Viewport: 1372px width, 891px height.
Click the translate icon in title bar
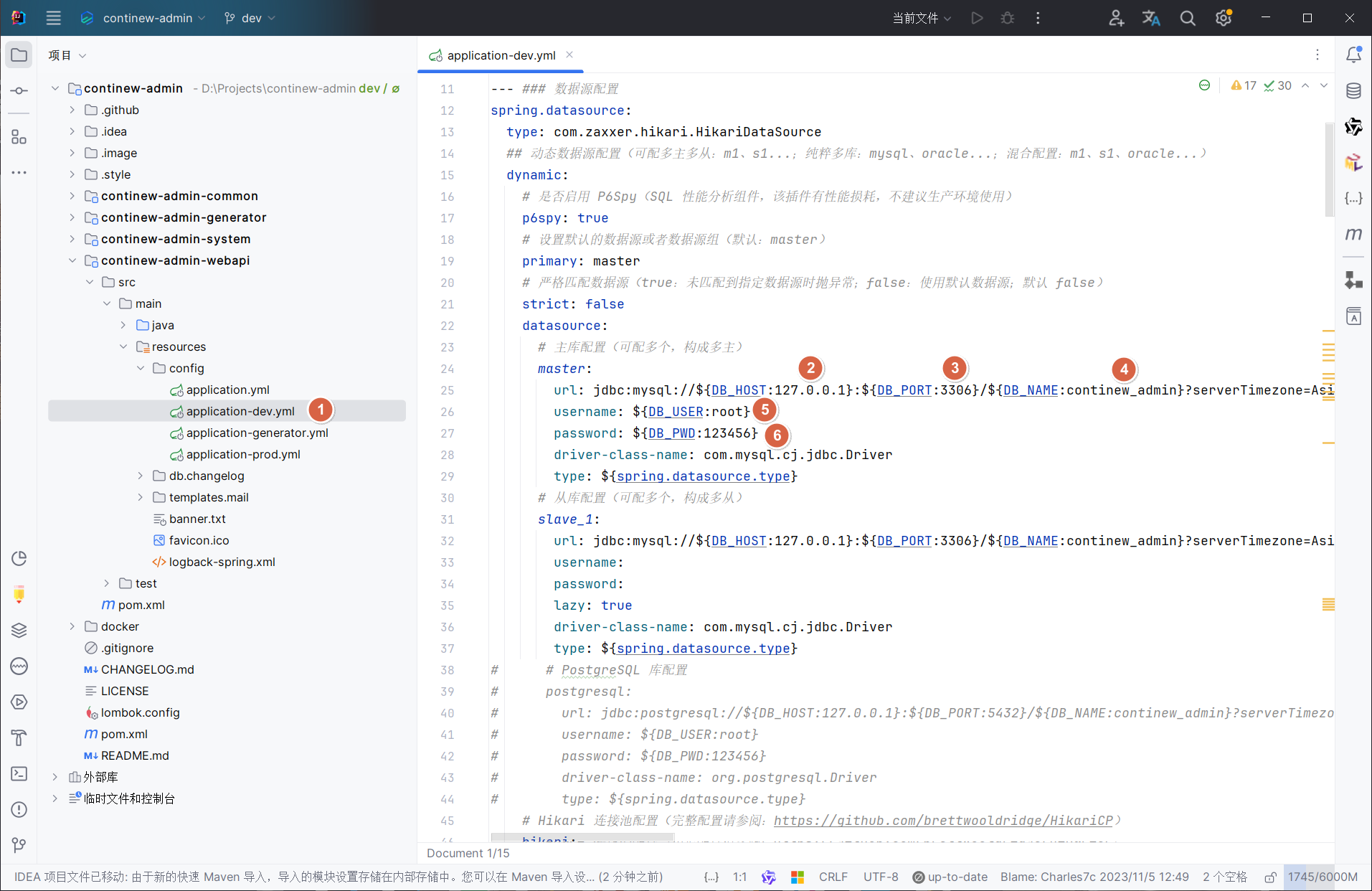(x=1152, y=18)
